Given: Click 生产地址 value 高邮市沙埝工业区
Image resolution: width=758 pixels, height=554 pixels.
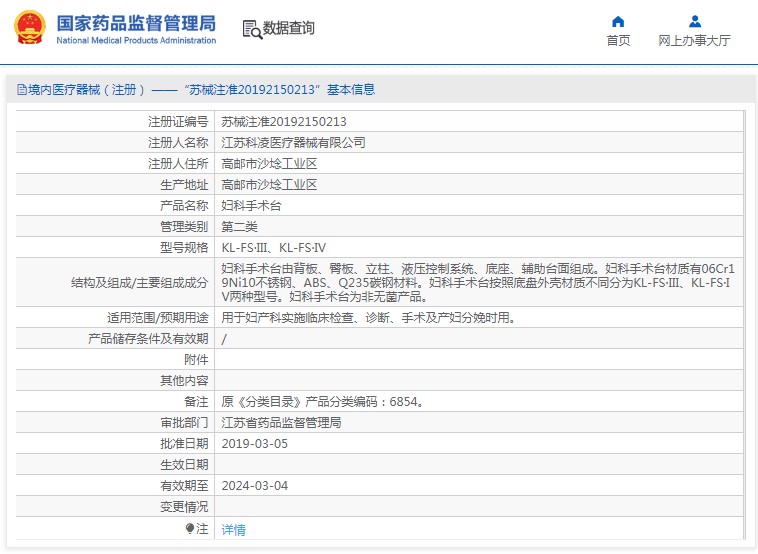Looking at the screenshot, I should [269, 185].
